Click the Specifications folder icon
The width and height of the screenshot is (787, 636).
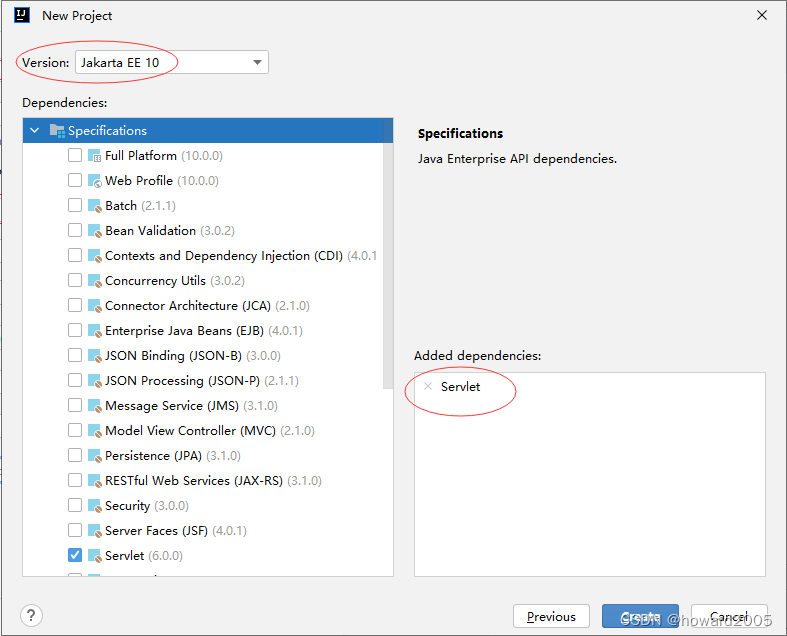tap(57, 131)
